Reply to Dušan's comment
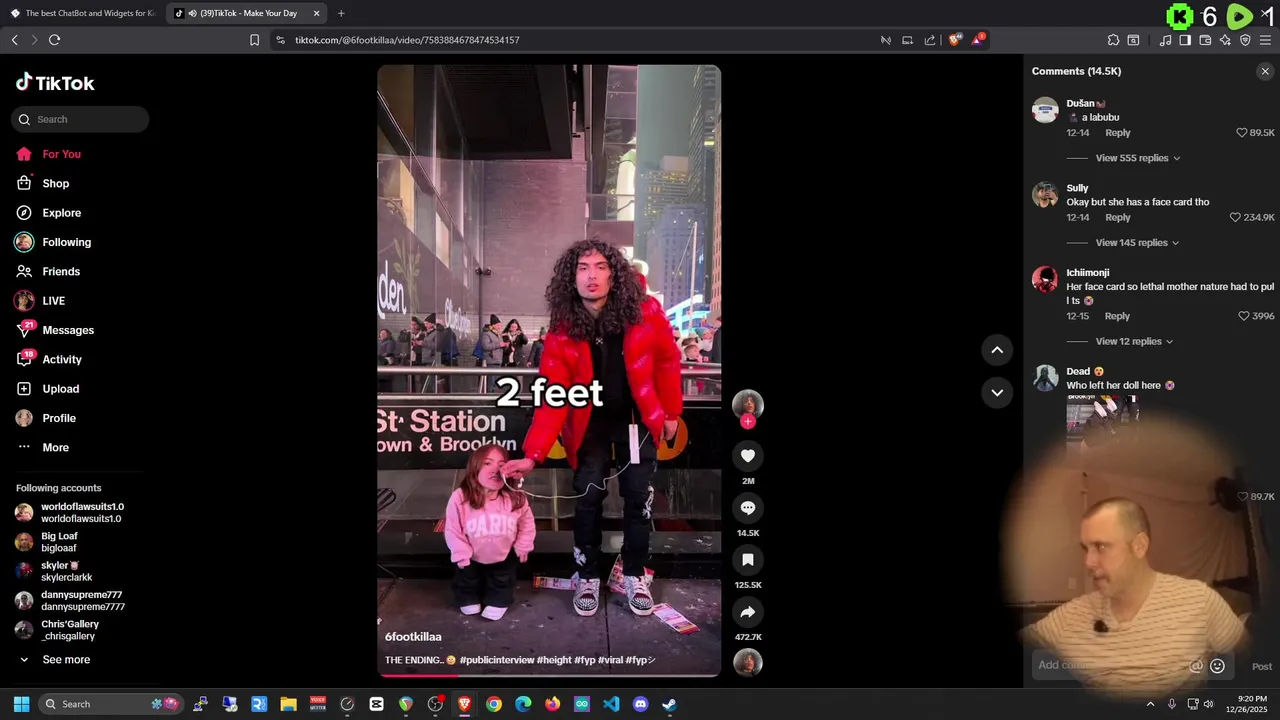 1118,133
